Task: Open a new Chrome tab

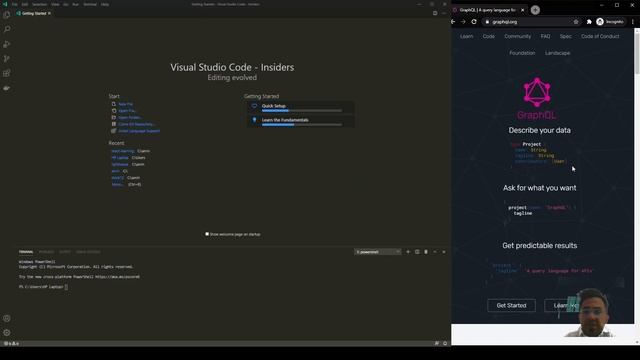Action: tap(535, 10)
